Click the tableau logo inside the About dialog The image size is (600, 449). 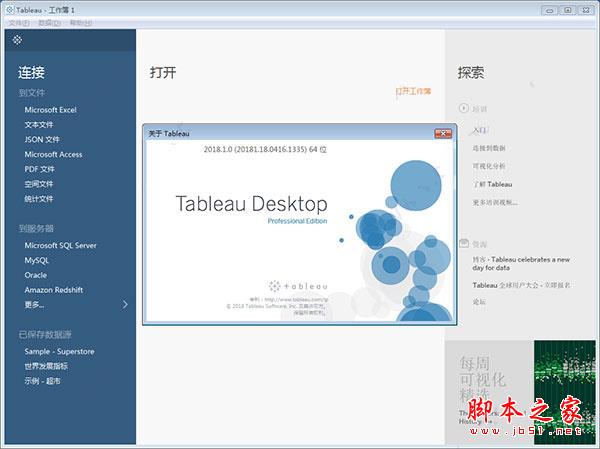tap(298, 286)
